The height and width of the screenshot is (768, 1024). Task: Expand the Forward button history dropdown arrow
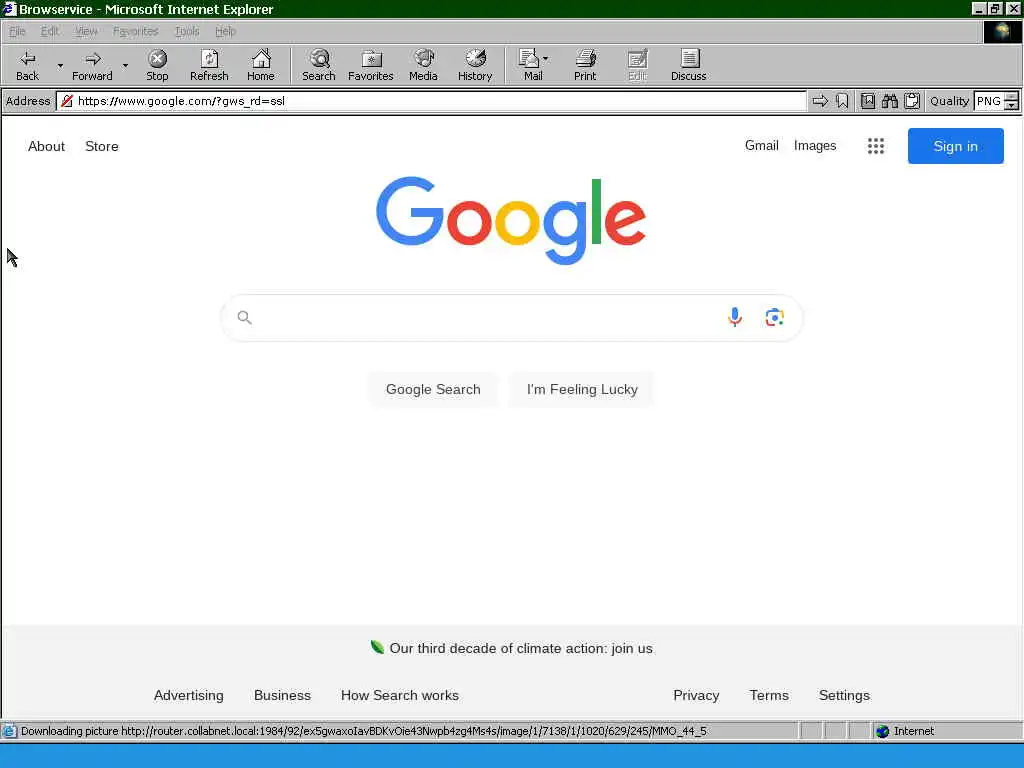(125, 65)
